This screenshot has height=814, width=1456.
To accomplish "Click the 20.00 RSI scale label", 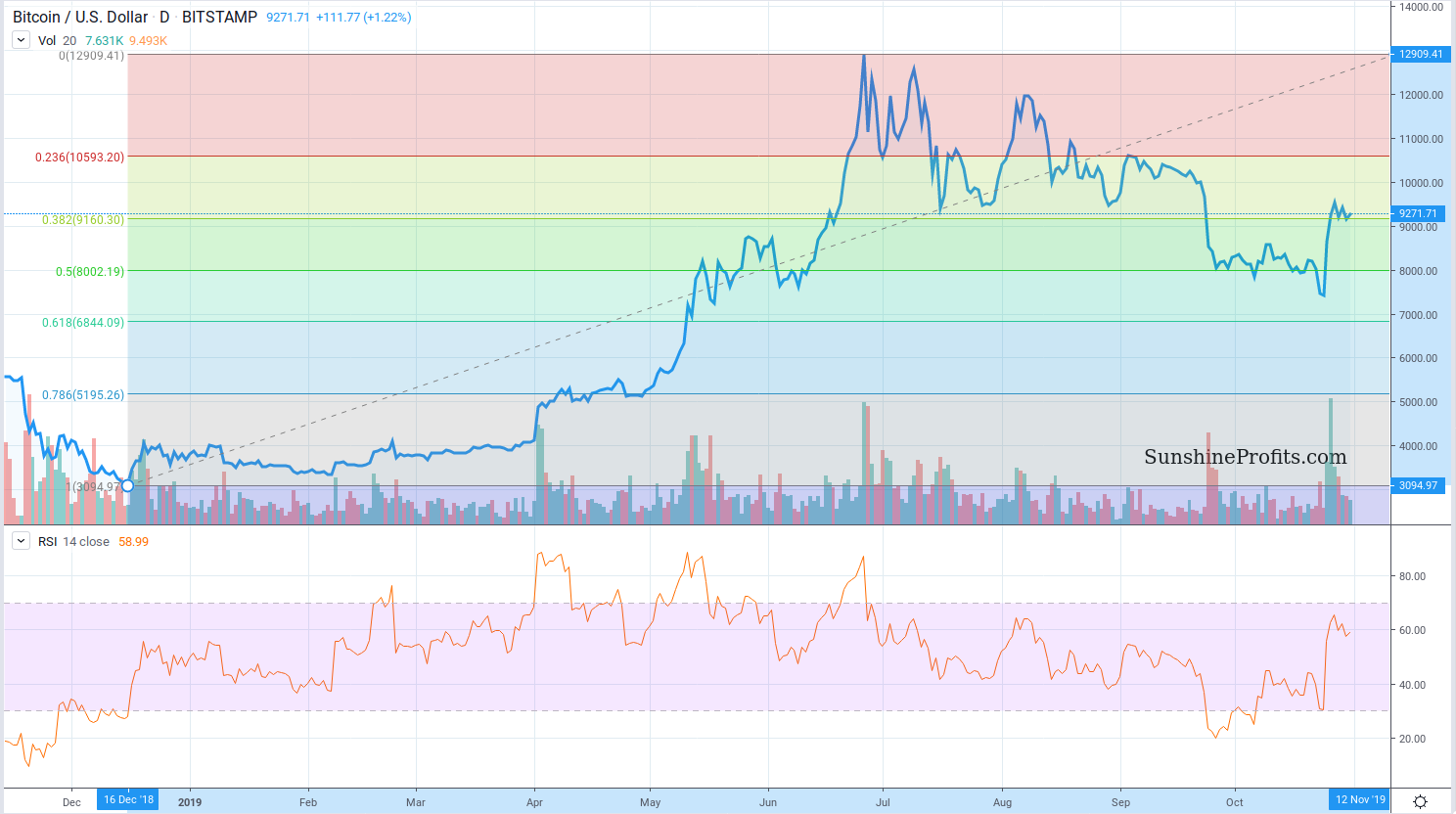I will [1412, 739].
